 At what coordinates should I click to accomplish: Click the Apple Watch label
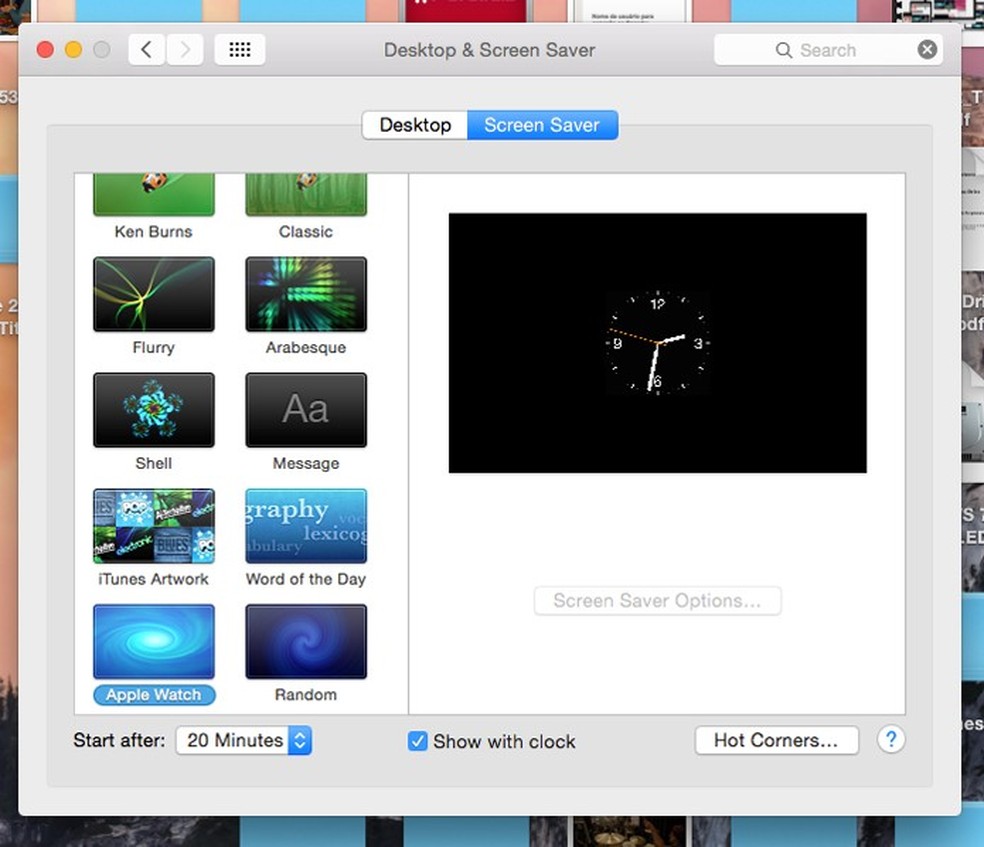coord(154,695)
